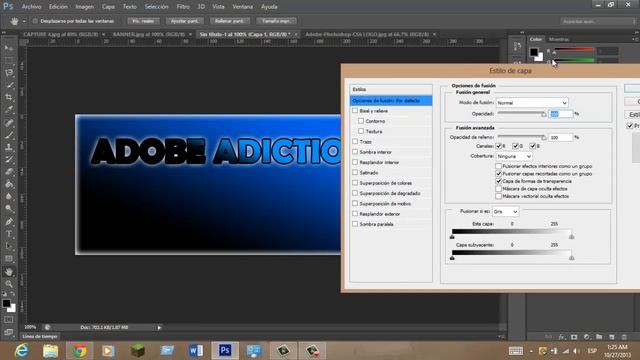Open Minecraft block icon on taskbar

click(138, 351)
